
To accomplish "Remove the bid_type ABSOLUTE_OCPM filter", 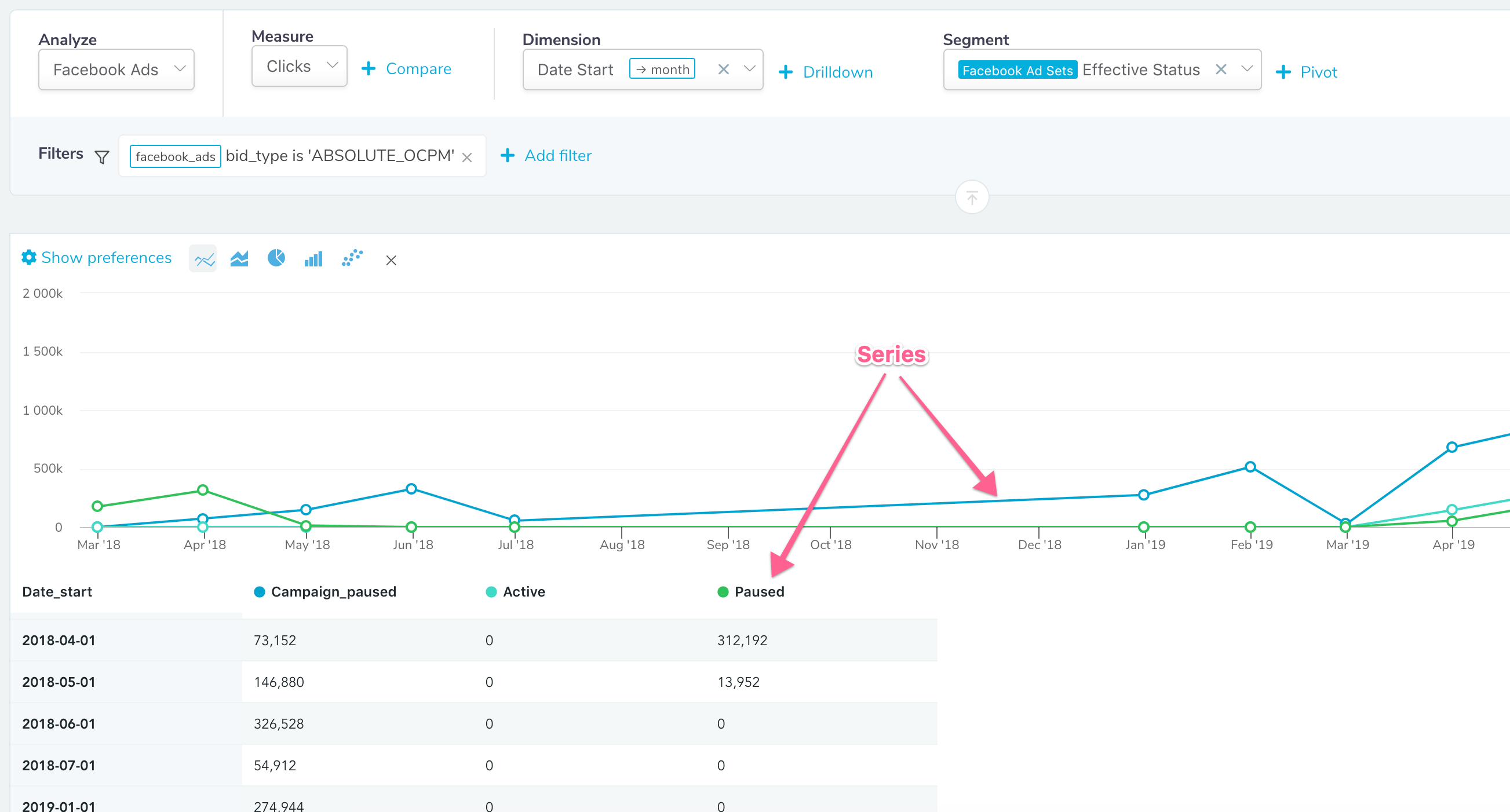I will click(467, 158).
